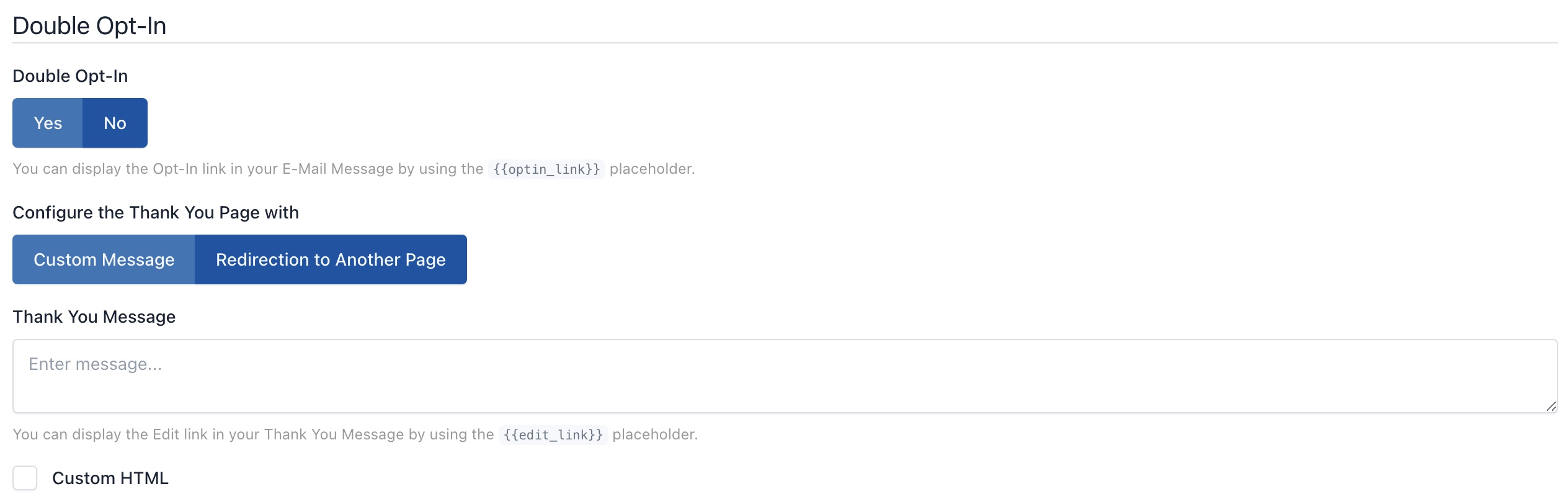Screen dimensions: 1568x499
Task: Click the {{edit_link}} placeholder code
Action: [553, 434]
